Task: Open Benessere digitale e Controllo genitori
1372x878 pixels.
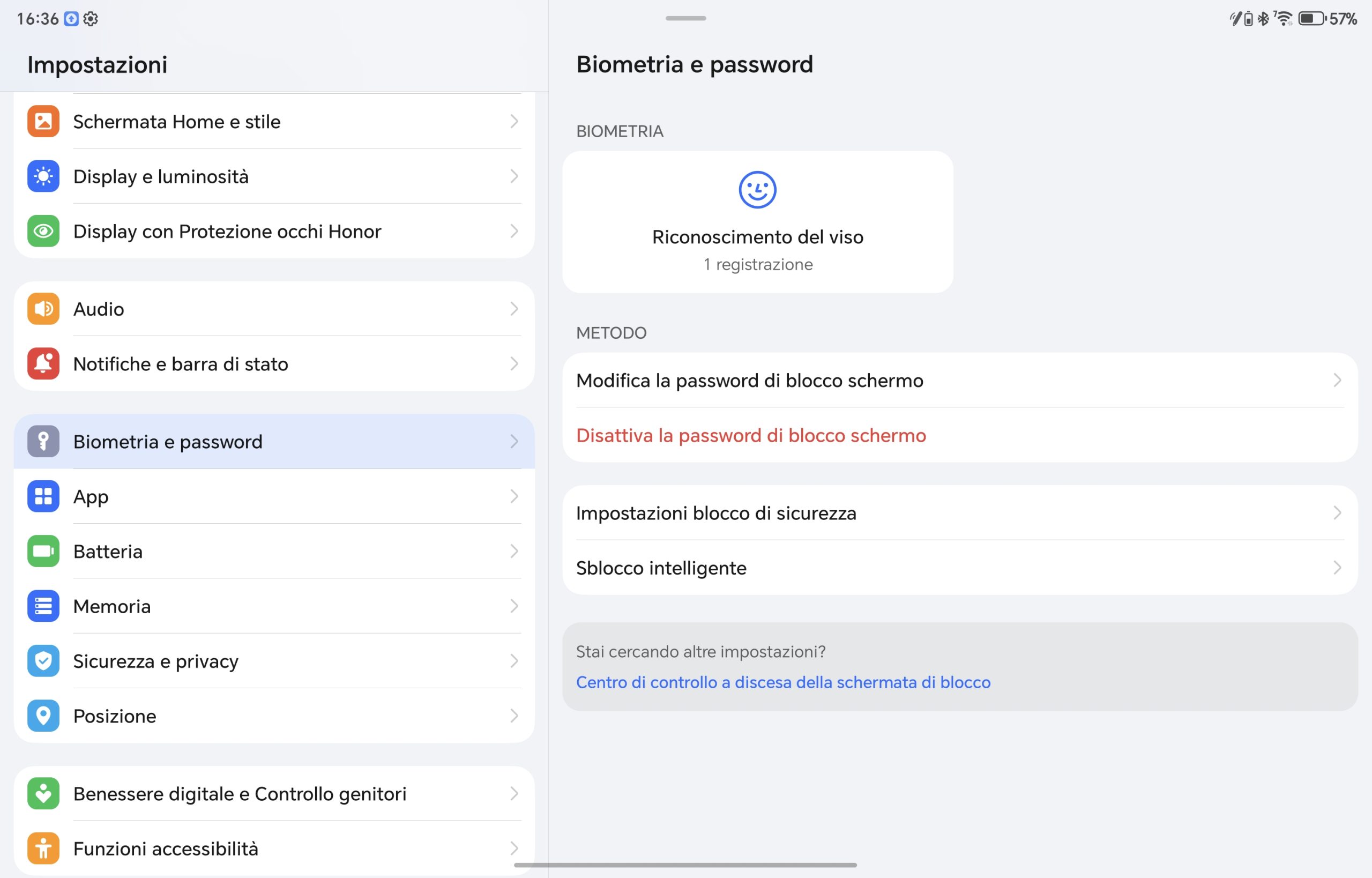Action: point(274,794)
